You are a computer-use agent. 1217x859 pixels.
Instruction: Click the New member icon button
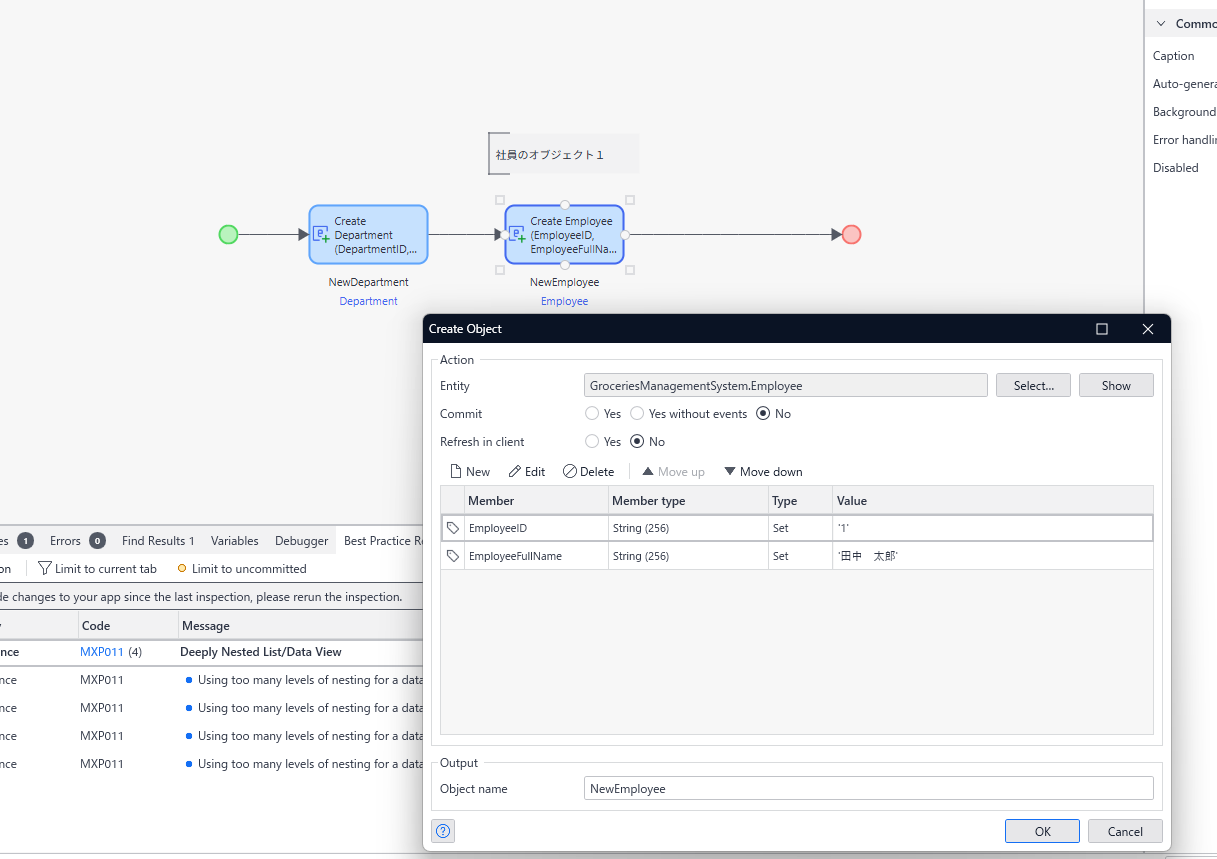470,471
